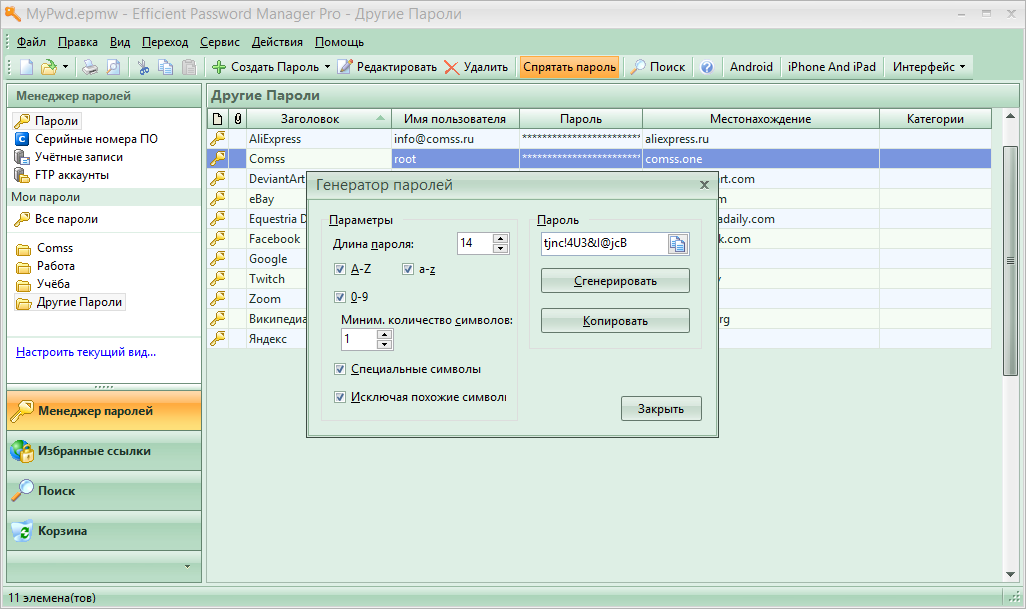
Task: Click the Копировать button
Action: (615, 321)
